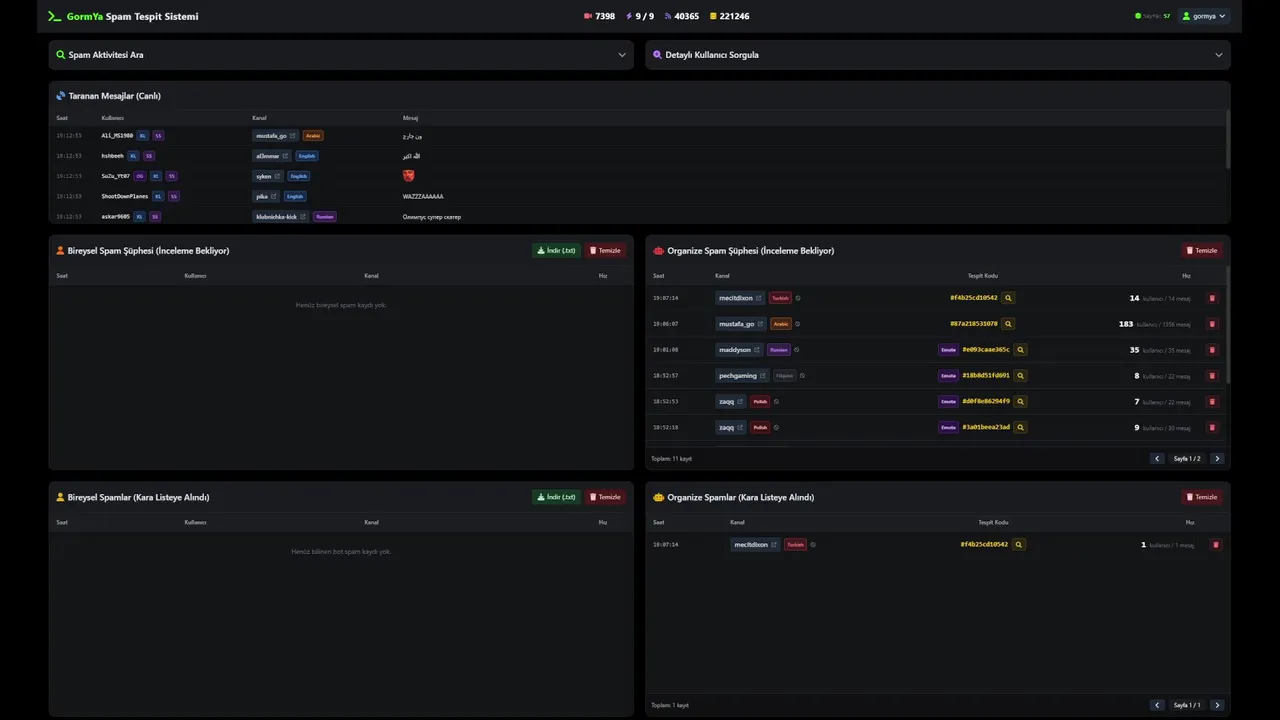
Task: Search detection code #f4b25cd10542 in suspect list
Action: point(1008,298)
